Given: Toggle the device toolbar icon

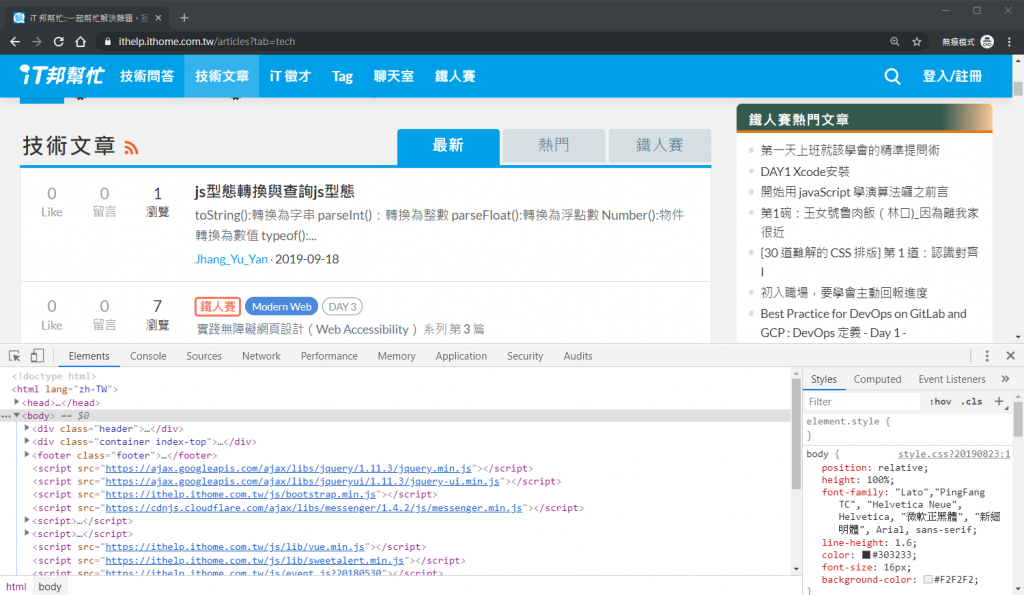Looking at the screenshot, I should 37,356.
